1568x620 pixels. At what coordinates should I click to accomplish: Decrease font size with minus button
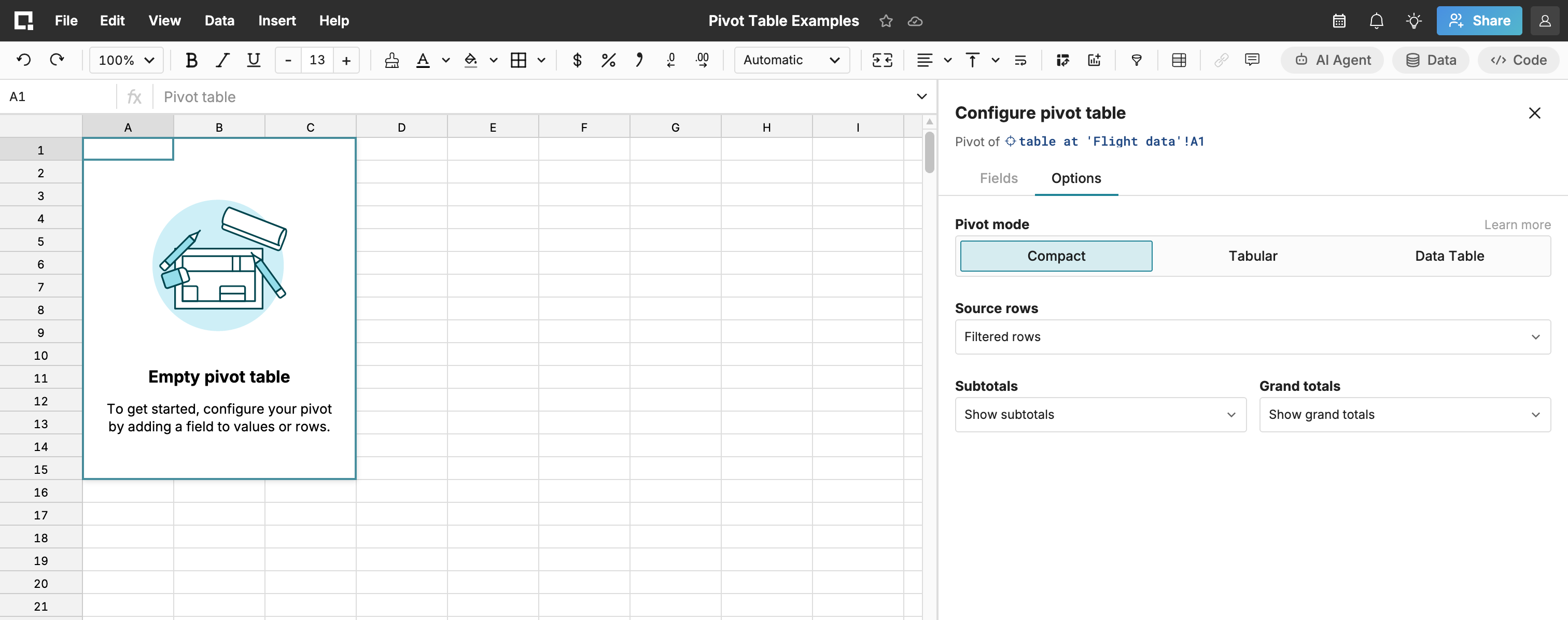point(288,60)
